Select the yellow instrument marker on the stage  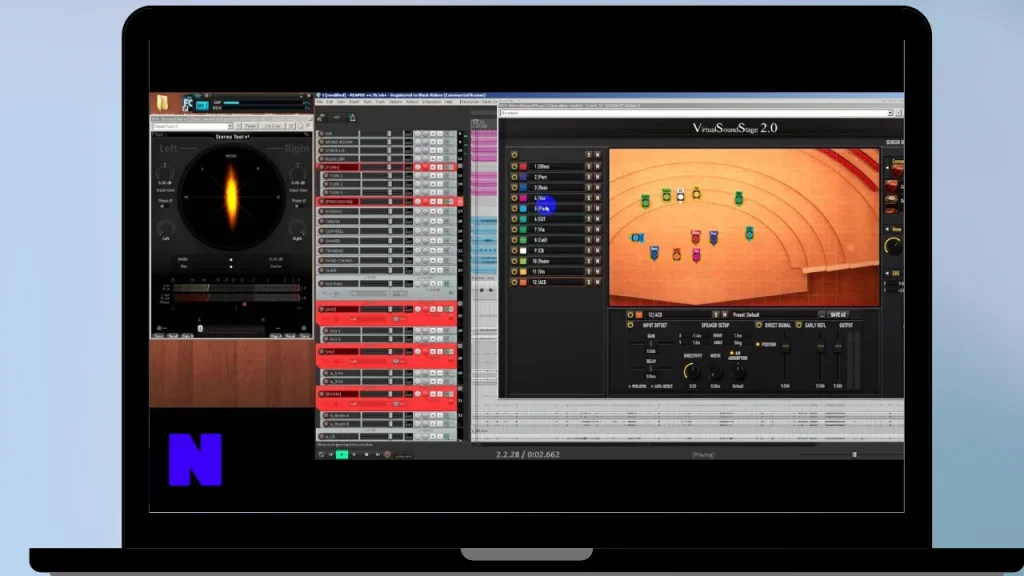[697, 193]
